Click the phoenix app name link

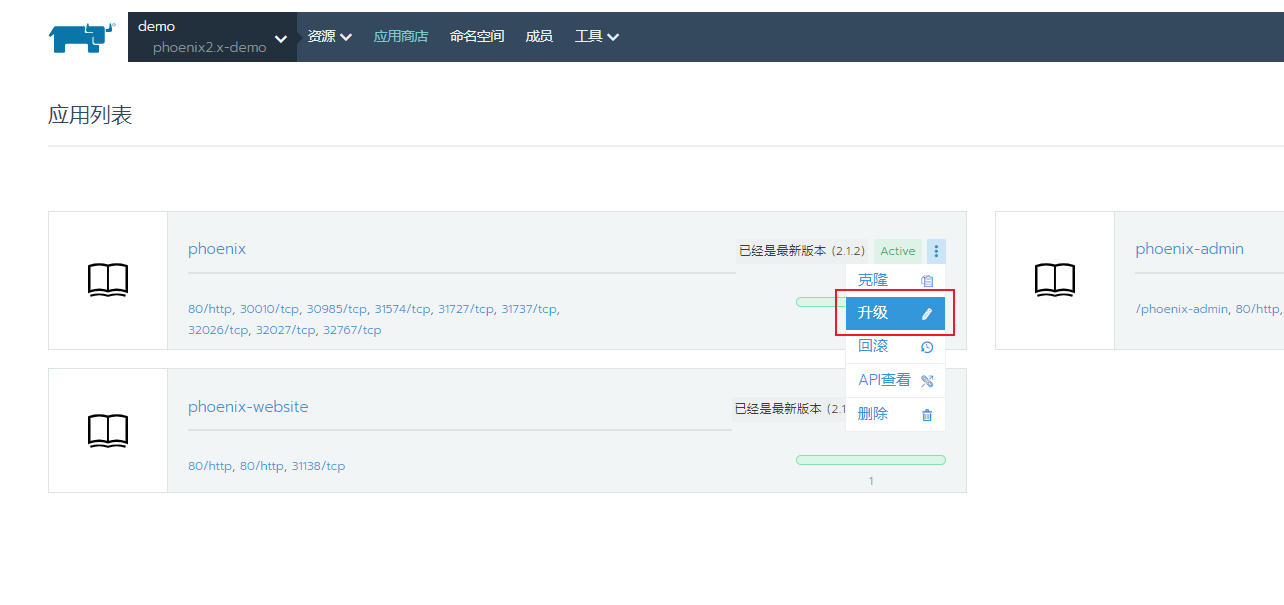click(217, 249)
